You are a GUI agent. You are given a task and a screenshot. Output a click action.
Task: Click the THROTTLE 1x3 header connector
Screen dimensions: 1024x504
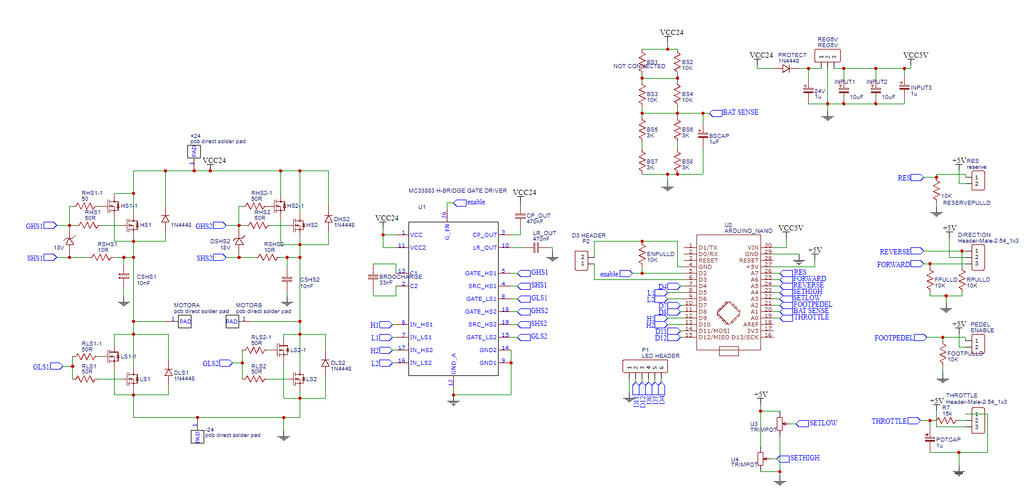pos(976,420)
